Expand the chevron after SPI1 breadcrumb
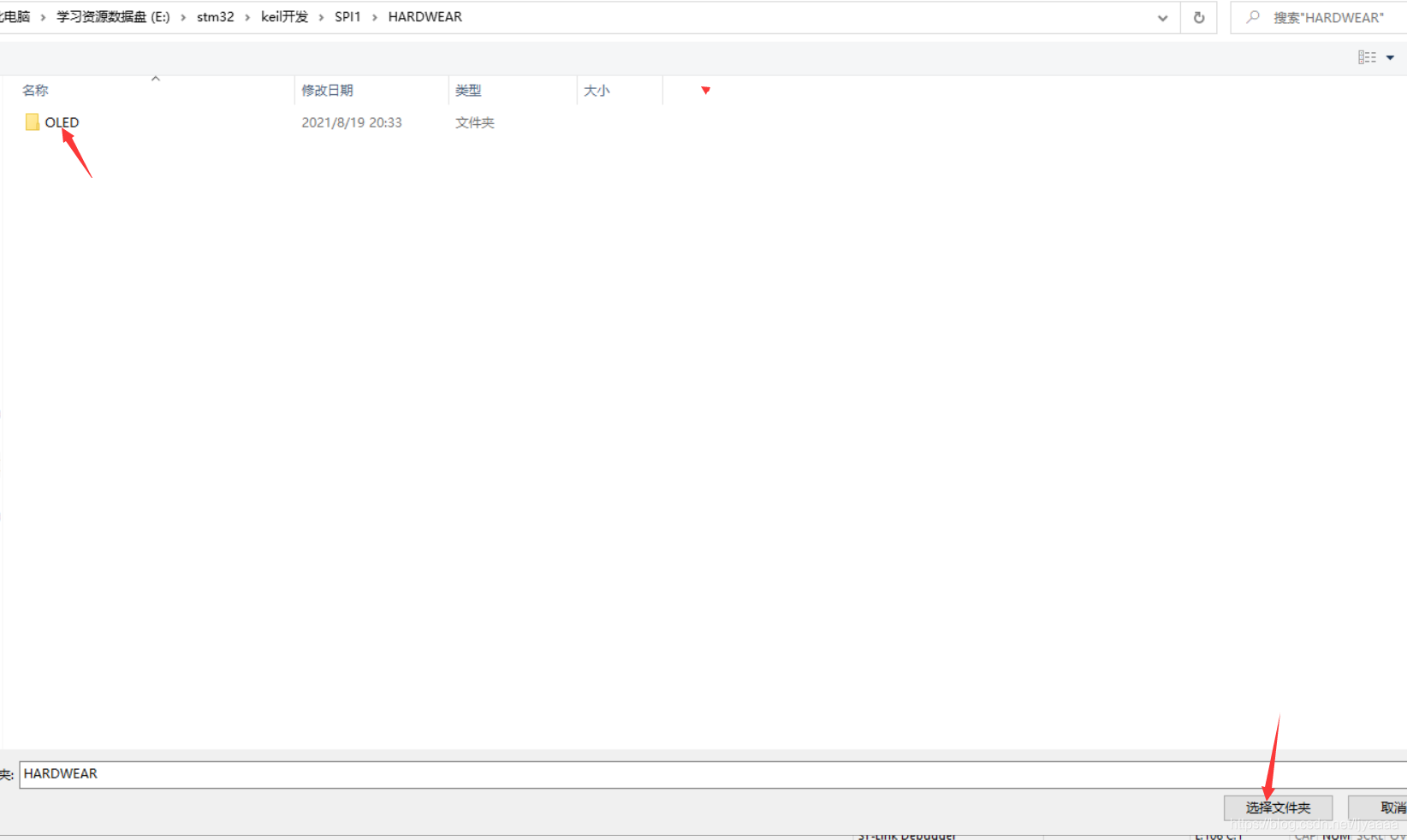The height and width of the screenshot is (840, 1407). coord(374,17)
